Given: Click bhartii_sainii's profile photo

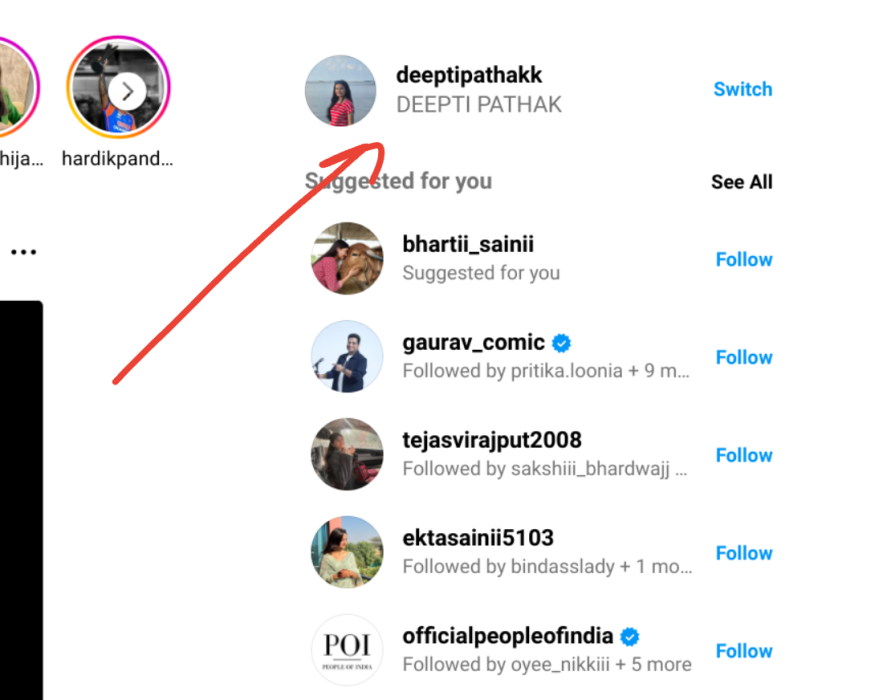Looking at the screenshot, I should tap(347, 258).
